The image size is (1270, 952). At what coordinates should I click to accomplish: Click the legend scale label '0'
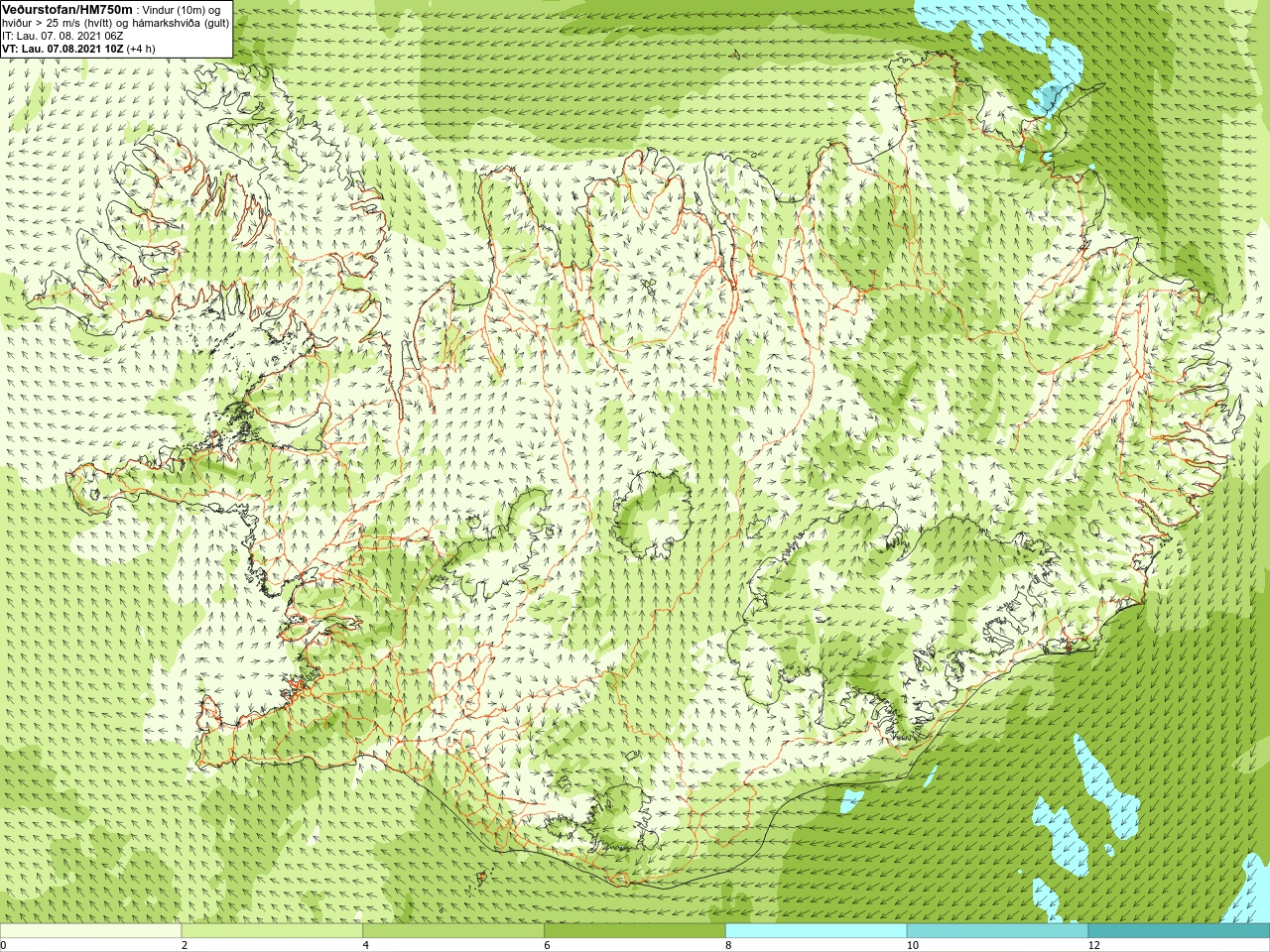(x=4, y=945)
